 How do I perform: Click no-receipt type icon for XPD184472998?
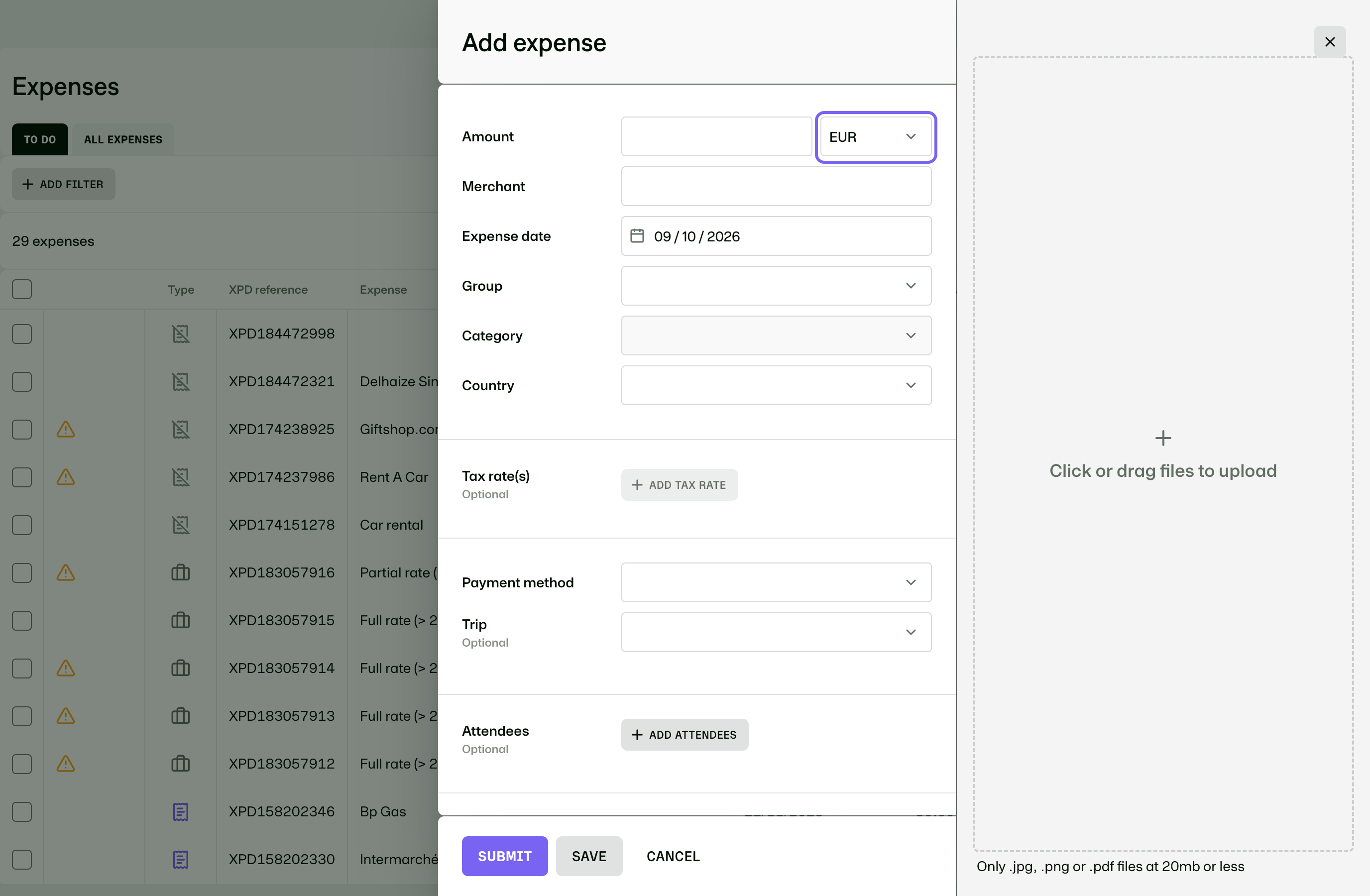tap(181, 334)
